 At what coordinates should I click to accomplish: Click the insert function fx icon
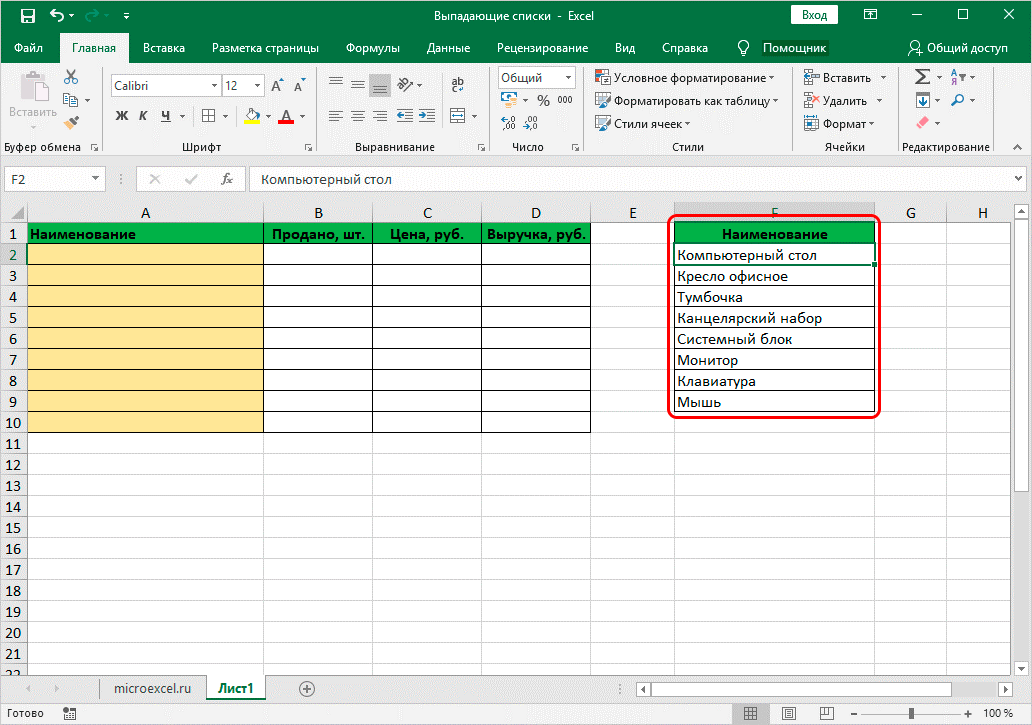pyautogui.click(x=227, y=180)
